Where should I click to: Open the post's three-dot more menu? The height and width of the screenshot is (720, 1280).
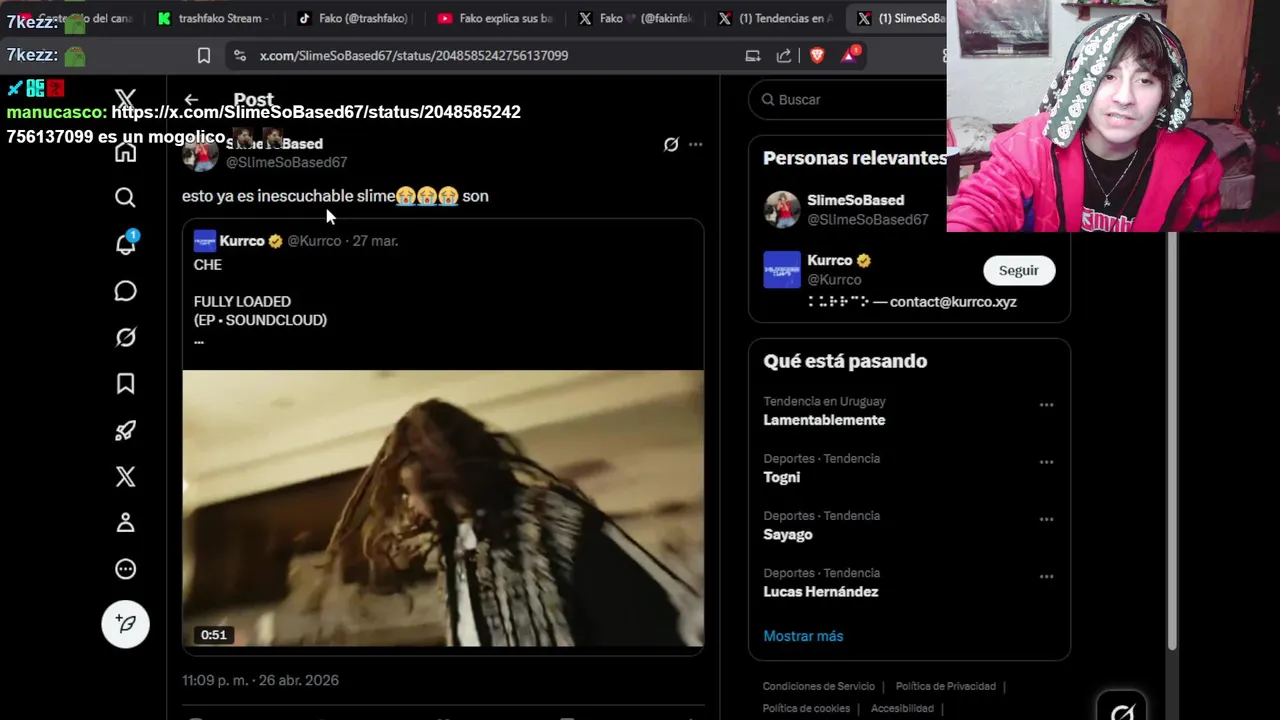coord(695,144)
